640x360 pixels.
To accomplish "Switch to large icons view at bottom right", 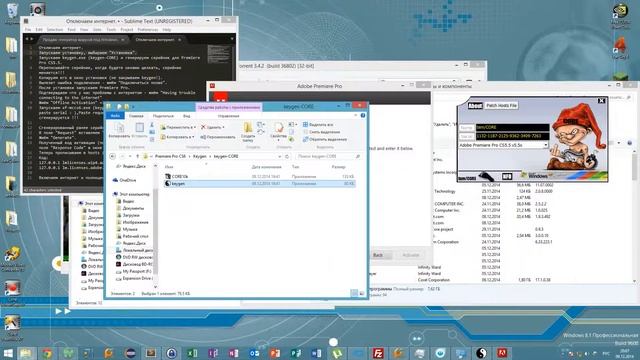I will point(362,293).
